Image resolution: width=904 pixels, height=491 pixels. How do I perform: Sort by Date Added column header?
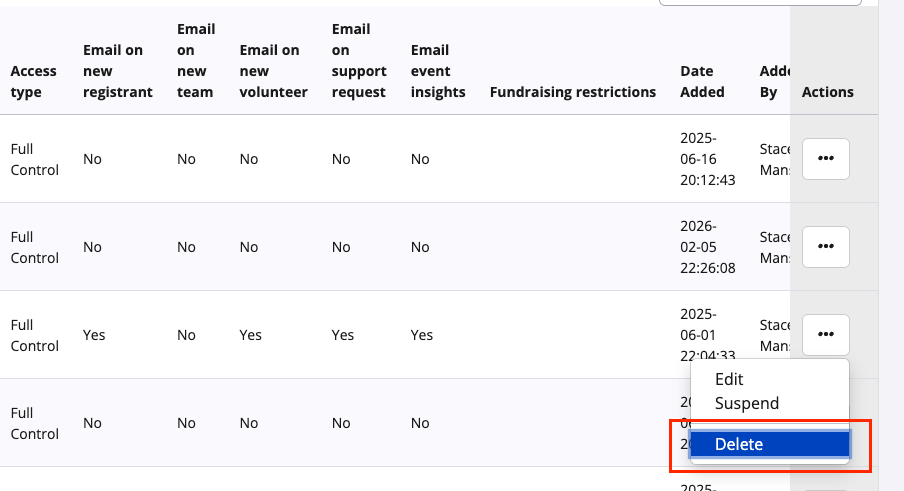[702, 81]
